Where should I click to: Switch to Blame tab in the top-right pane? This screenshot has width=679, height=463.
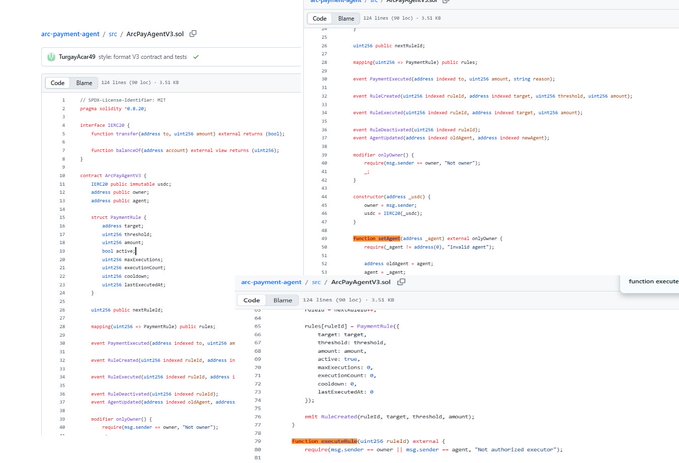pos(346,18)
